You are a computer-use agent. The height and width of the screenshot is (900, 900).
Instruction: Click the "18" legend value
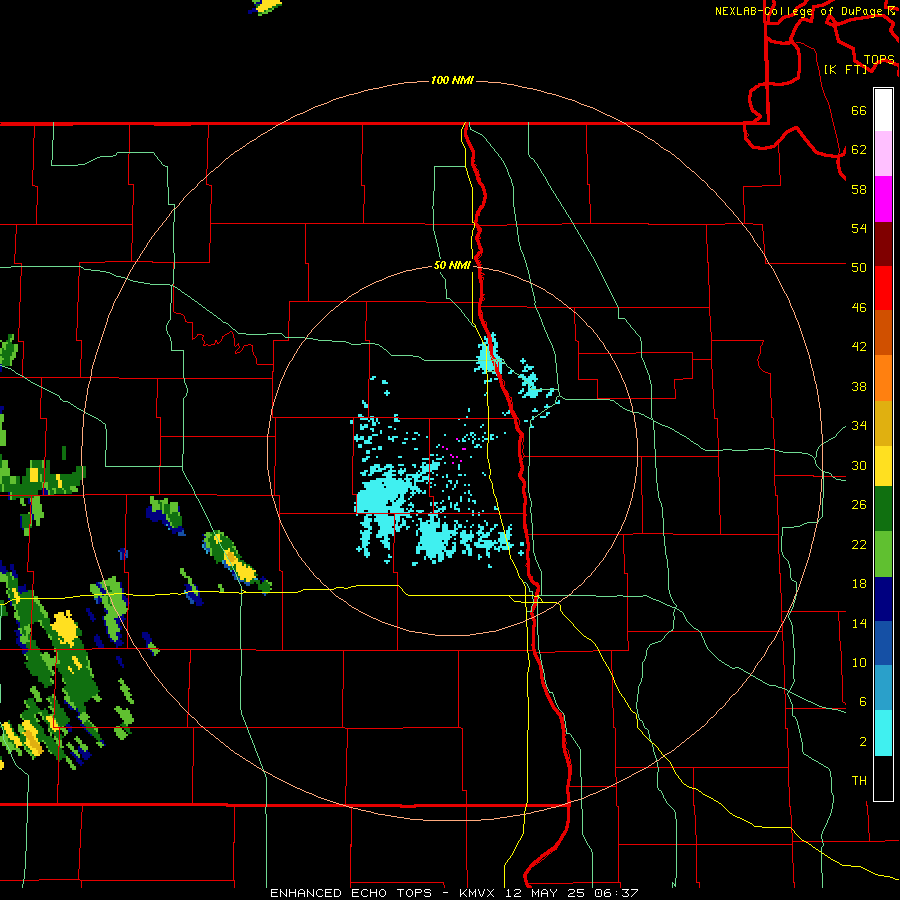tap(859, 584)
